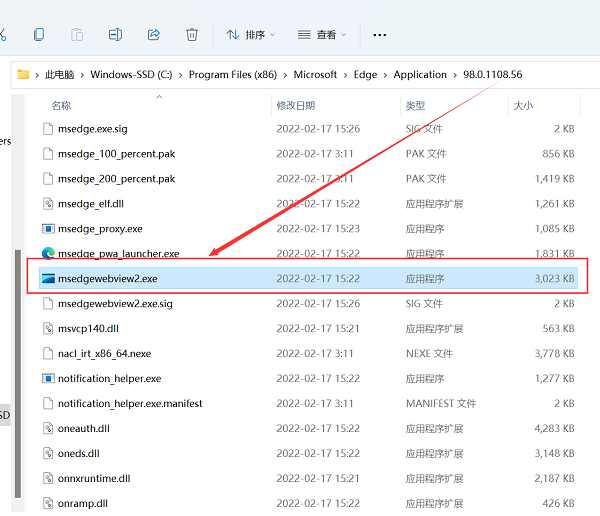
Task: Click the notification_helper.exe file icon
Action: coord(48,379)
